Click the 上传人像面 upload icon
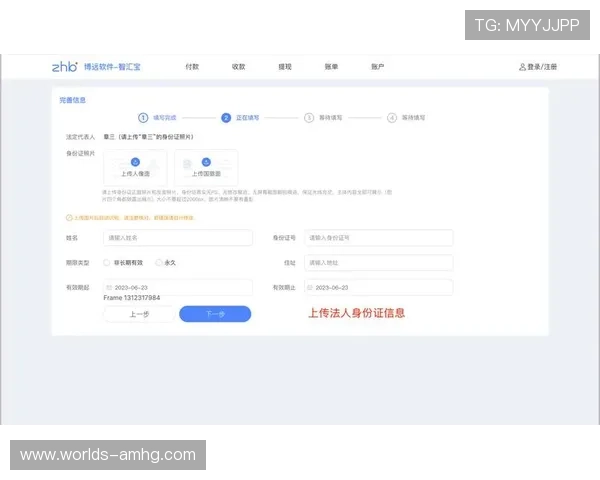The width and height of the screenshot is (600, 480). (135, 162)
